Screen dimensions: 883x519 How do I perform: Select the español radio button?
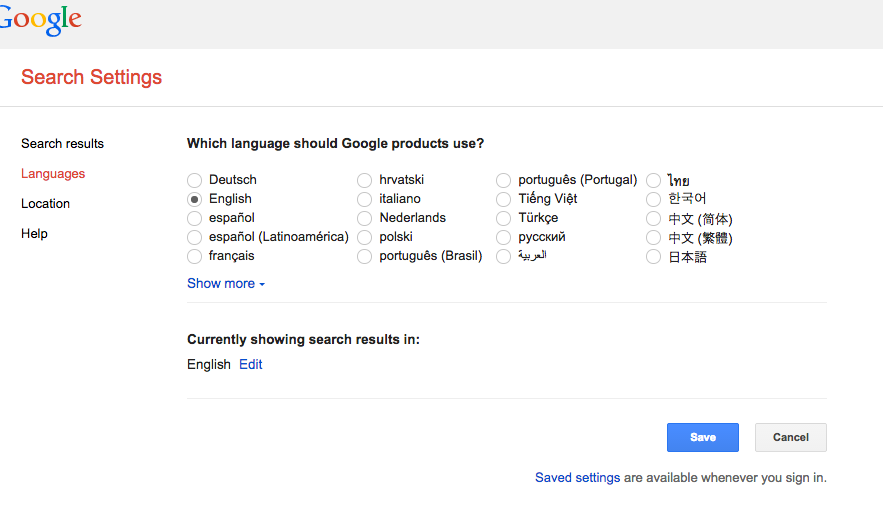pos(195,218)
